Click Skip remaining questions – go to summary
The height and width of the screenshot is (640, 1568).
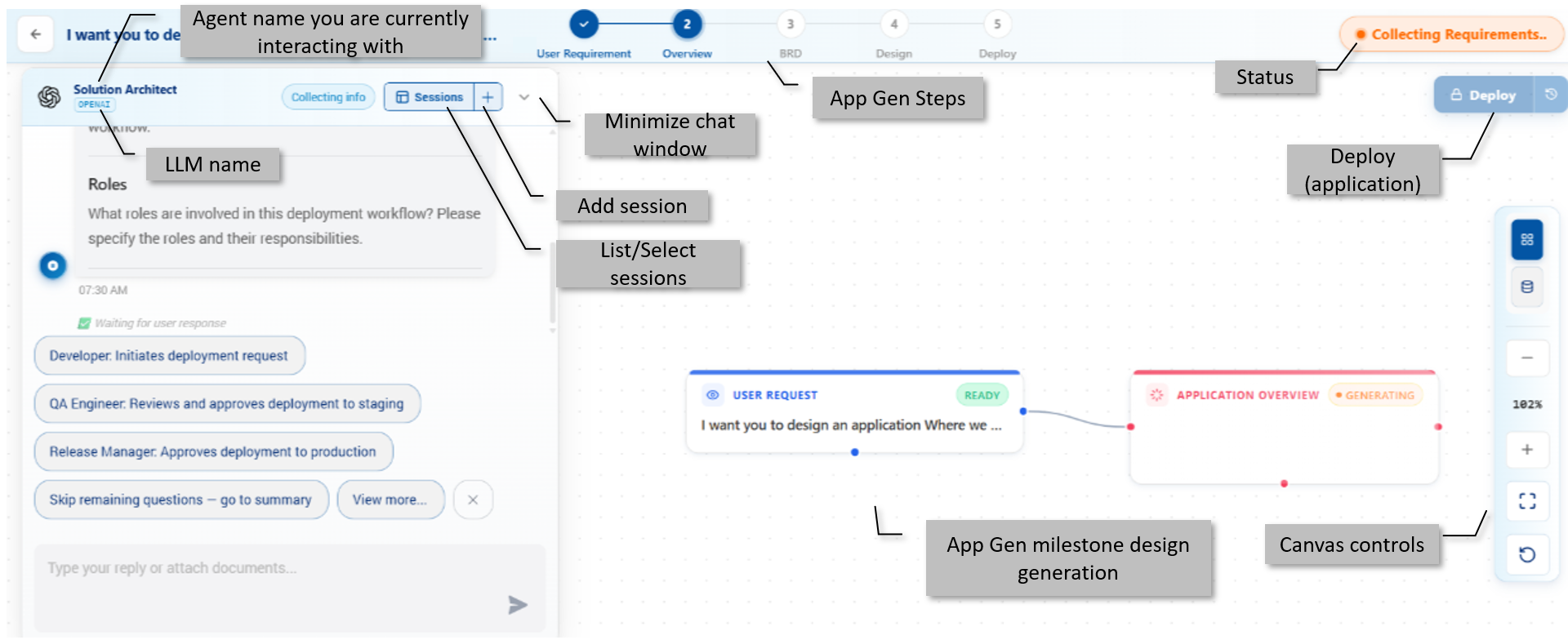pos(180,500)
